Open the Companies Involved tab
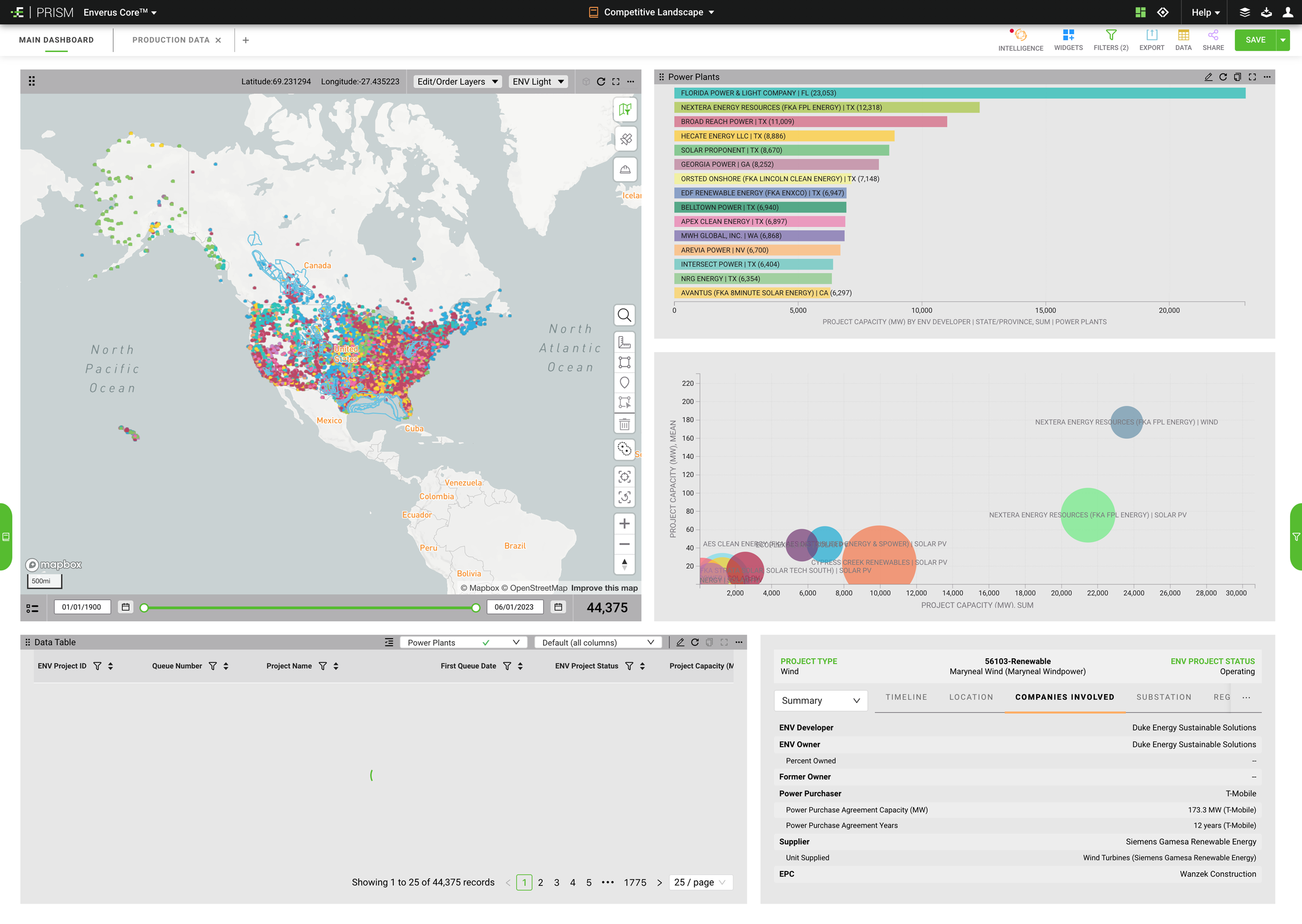Viewport: 1302px width, 924px height. click(x=1065, y=697)
